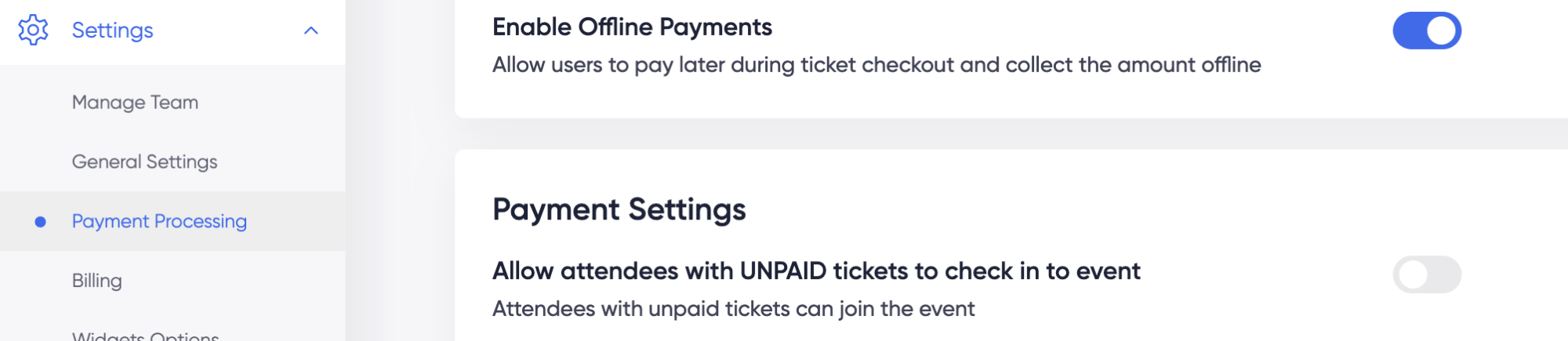Collapse the Settings menu chevron

(311, 31)
